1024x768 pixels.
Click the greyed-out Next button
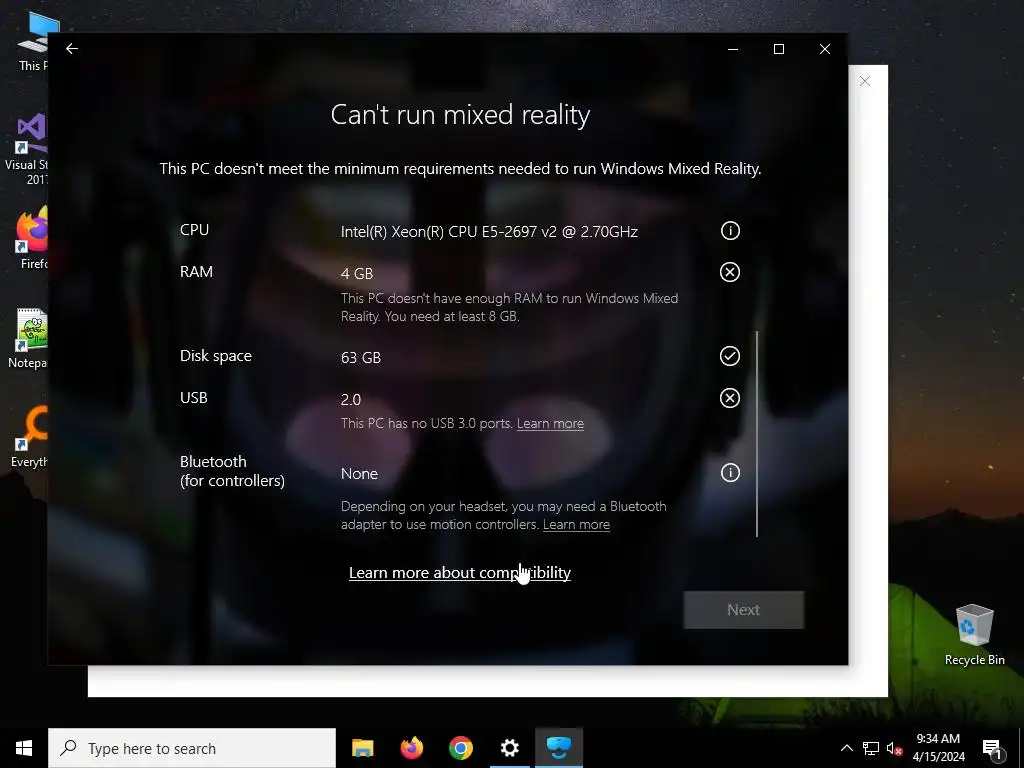pos(744,610)
